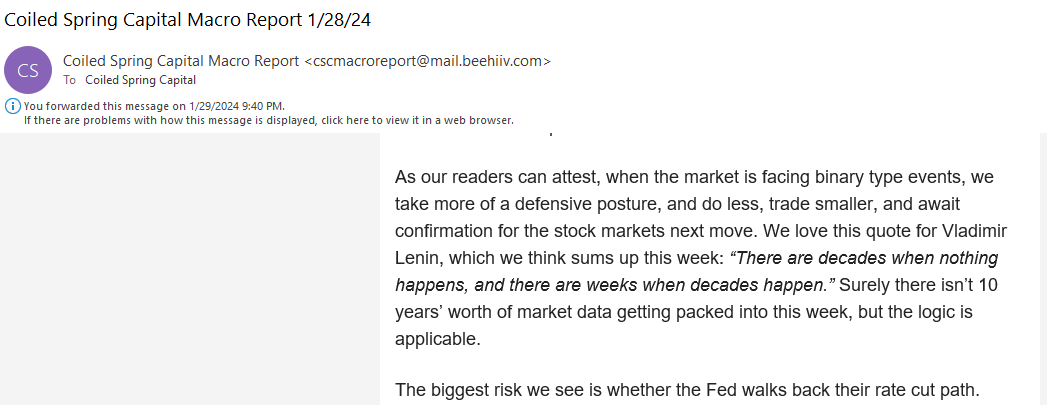
Task: Click the empty gray margin left of the body
Action: tap(190, 269)
